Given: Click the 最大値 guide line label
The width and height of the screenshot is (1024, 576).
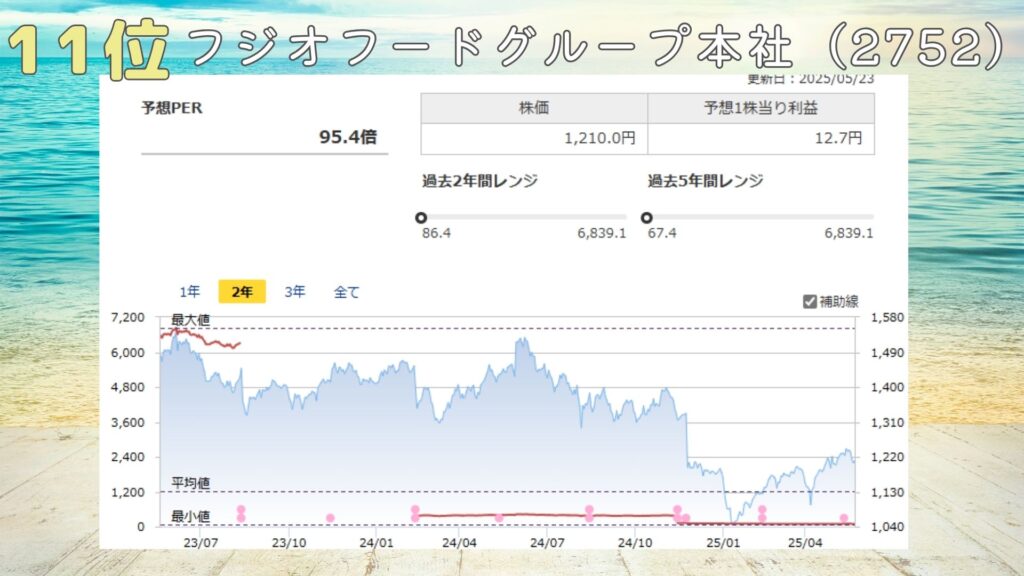Looking at the screenshot, I should click(190, 320).
